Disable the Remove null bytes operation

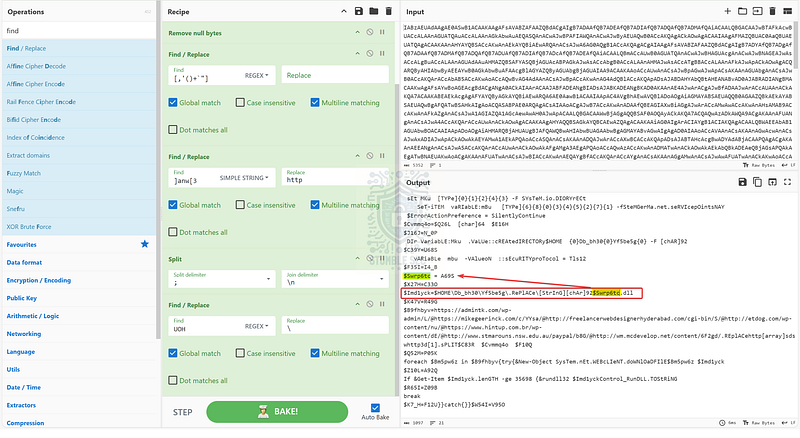(x=369, y=32)
